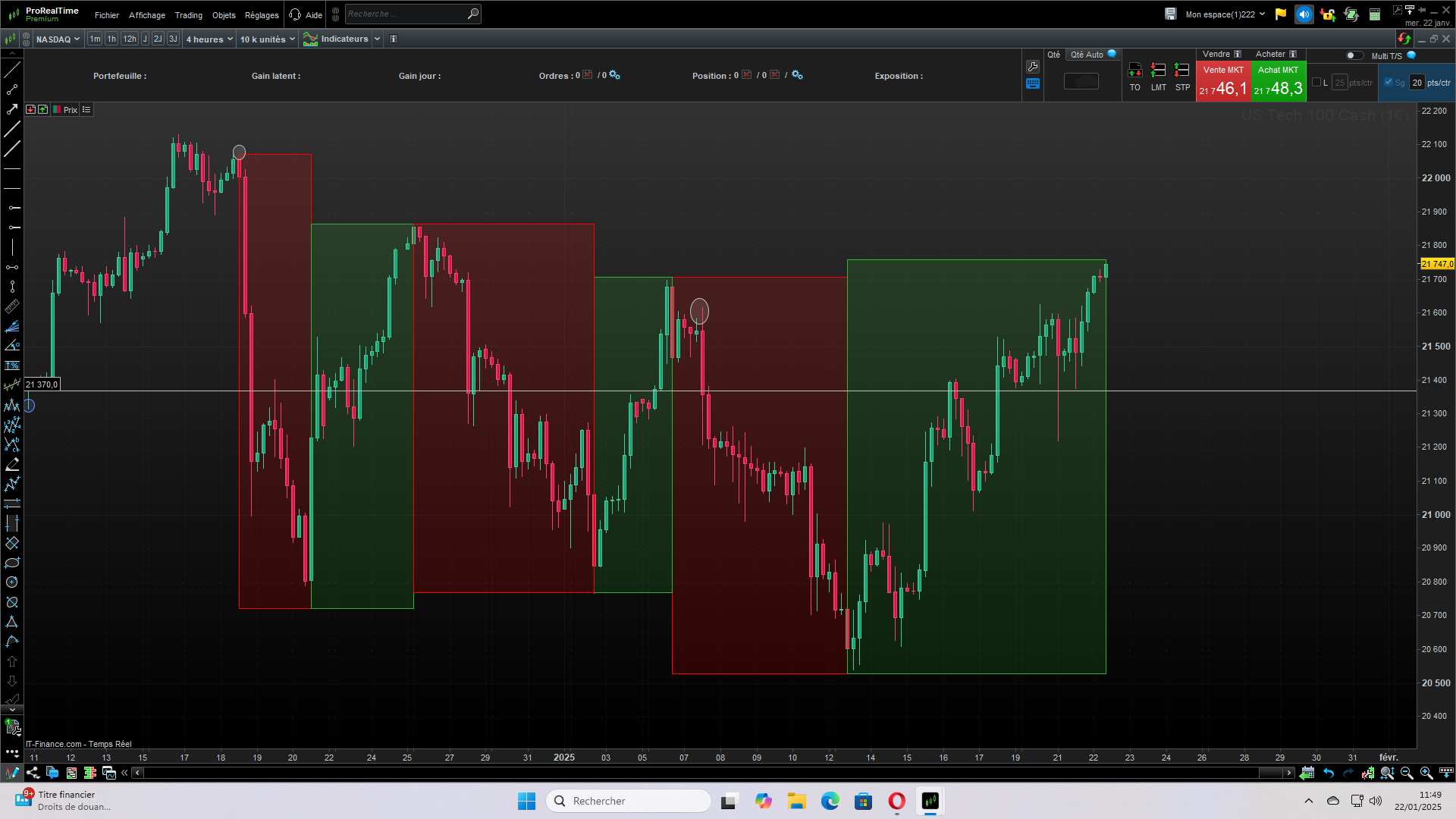Open the Prix list settings icon
Viewport: 1456px width, 819px height.
click(86, 110)
